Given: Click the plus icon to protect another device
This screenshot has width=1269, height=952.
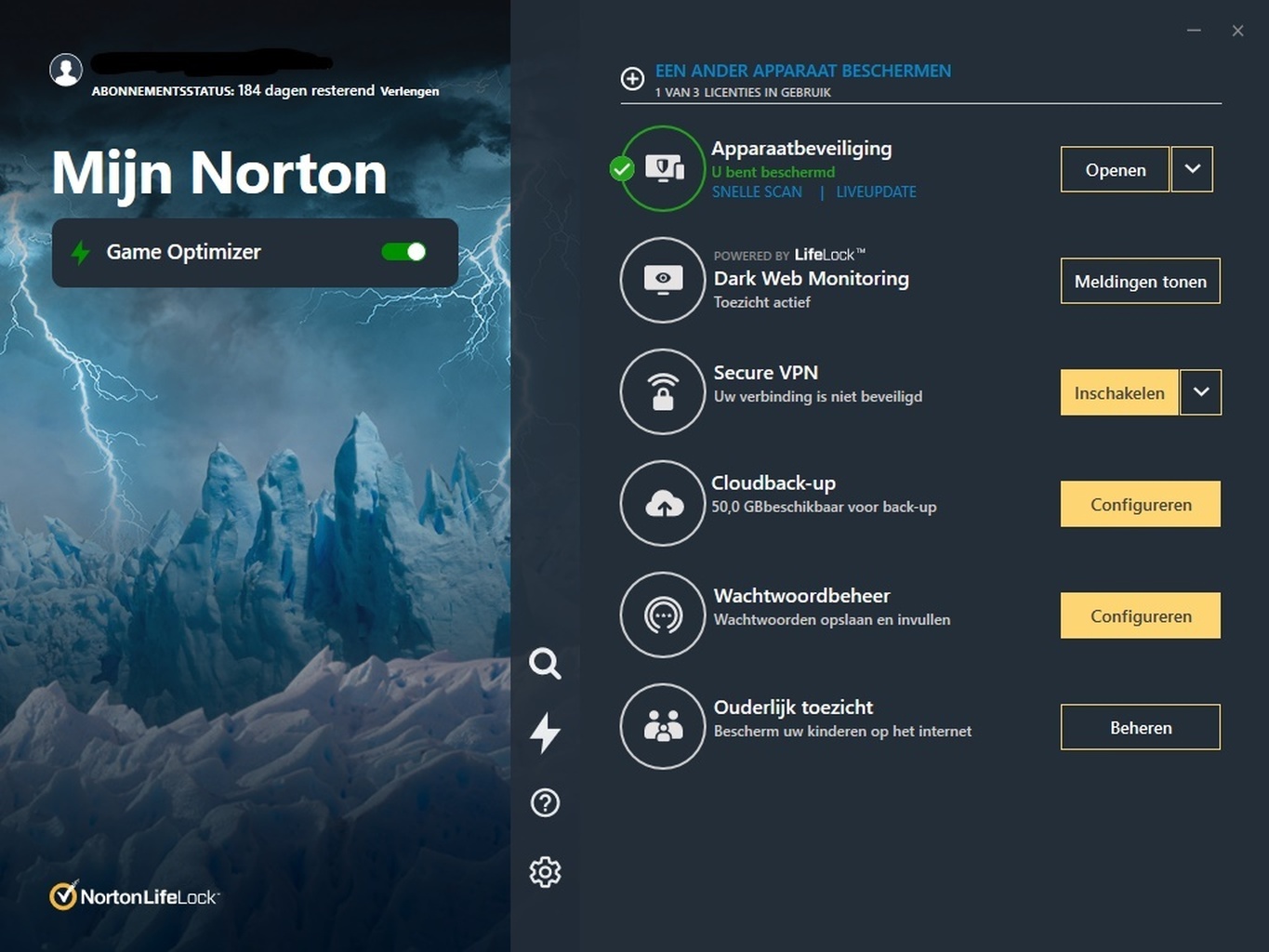Looking at the screenshot, I should 632,79.
